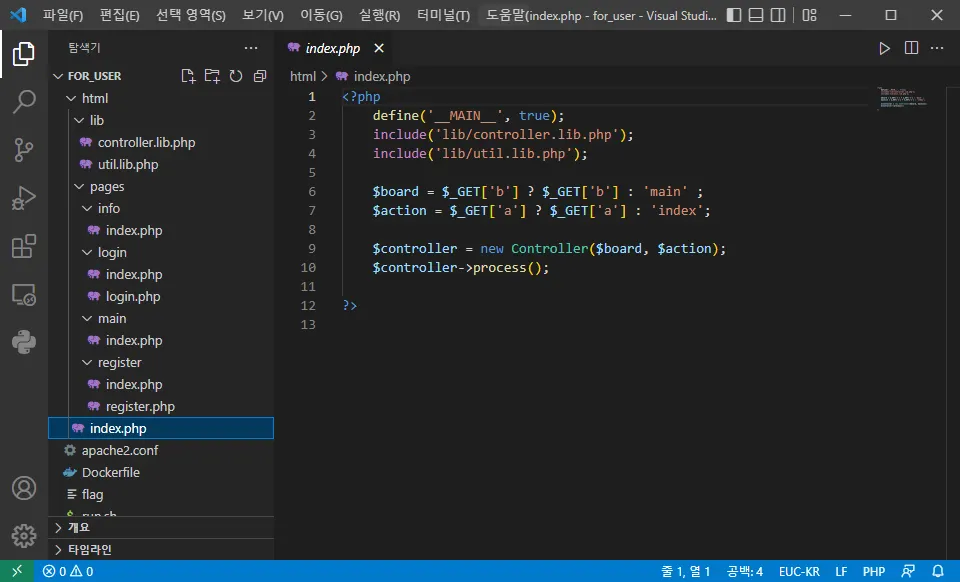Viewport: 960px width, 582px height.
Task: Click the PHP language mode indicator
Action: [x=874, y=571]
